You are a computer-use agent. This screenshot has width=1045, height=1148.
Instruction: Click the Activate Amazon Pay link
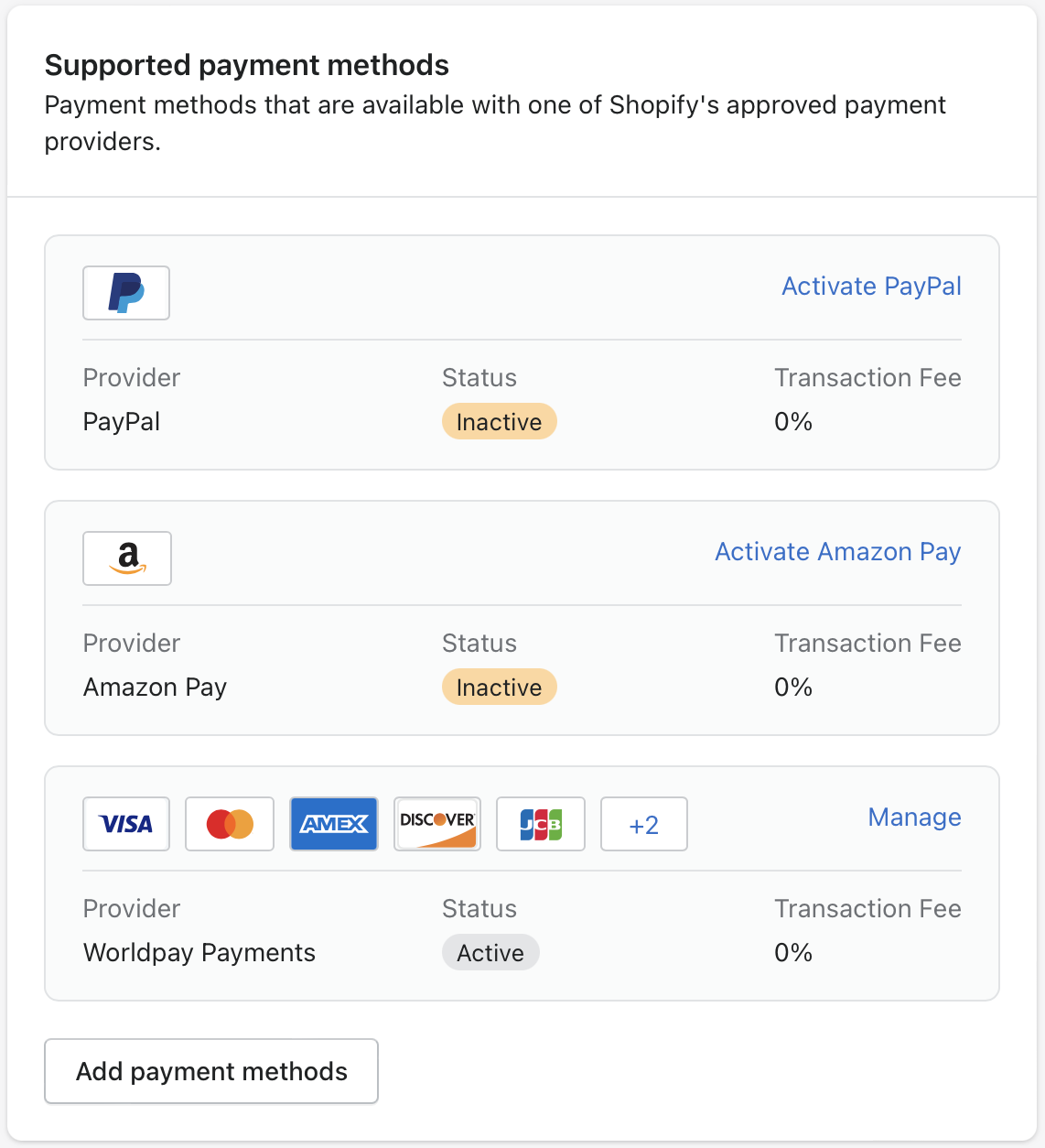coord(837,552)
